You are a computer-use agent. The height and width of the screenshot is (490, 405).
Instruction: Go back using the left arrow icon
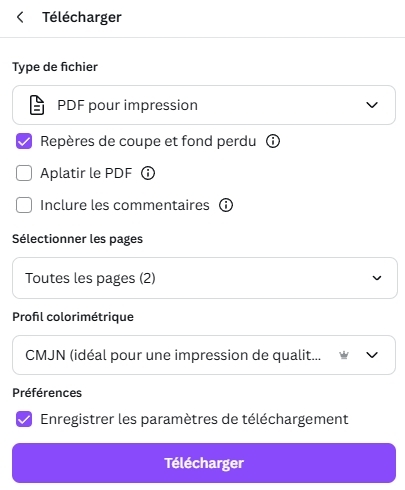pos(20,17)
